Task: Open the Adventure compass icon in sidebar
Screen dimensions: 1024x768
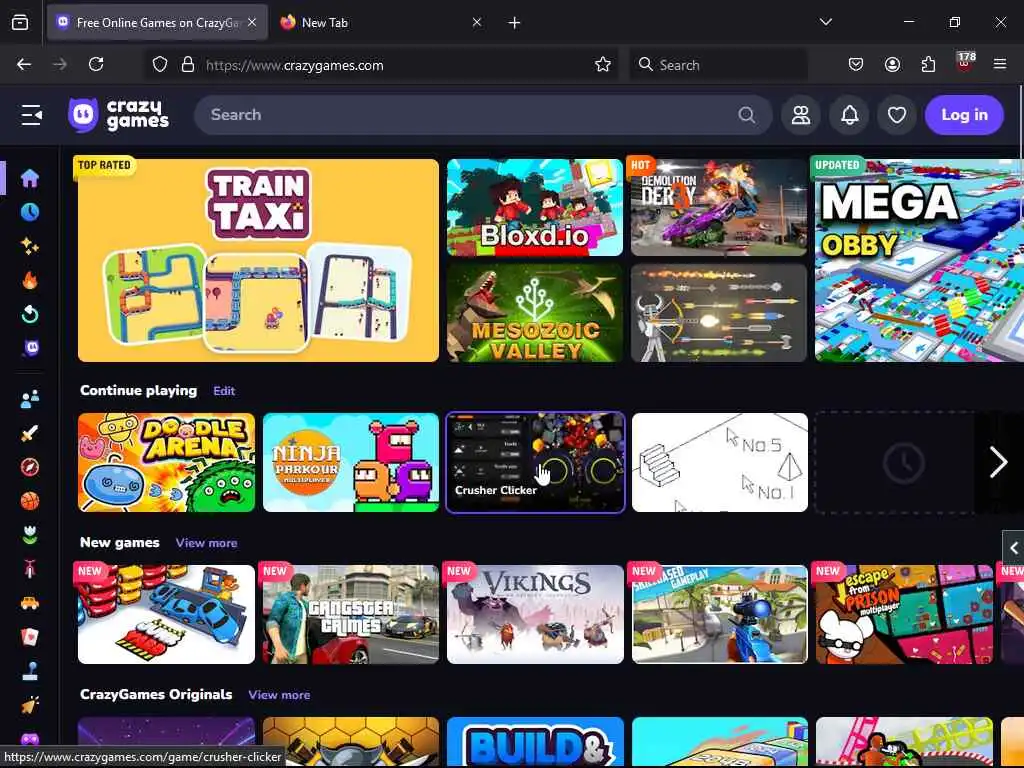Action: tap(29, 467)
